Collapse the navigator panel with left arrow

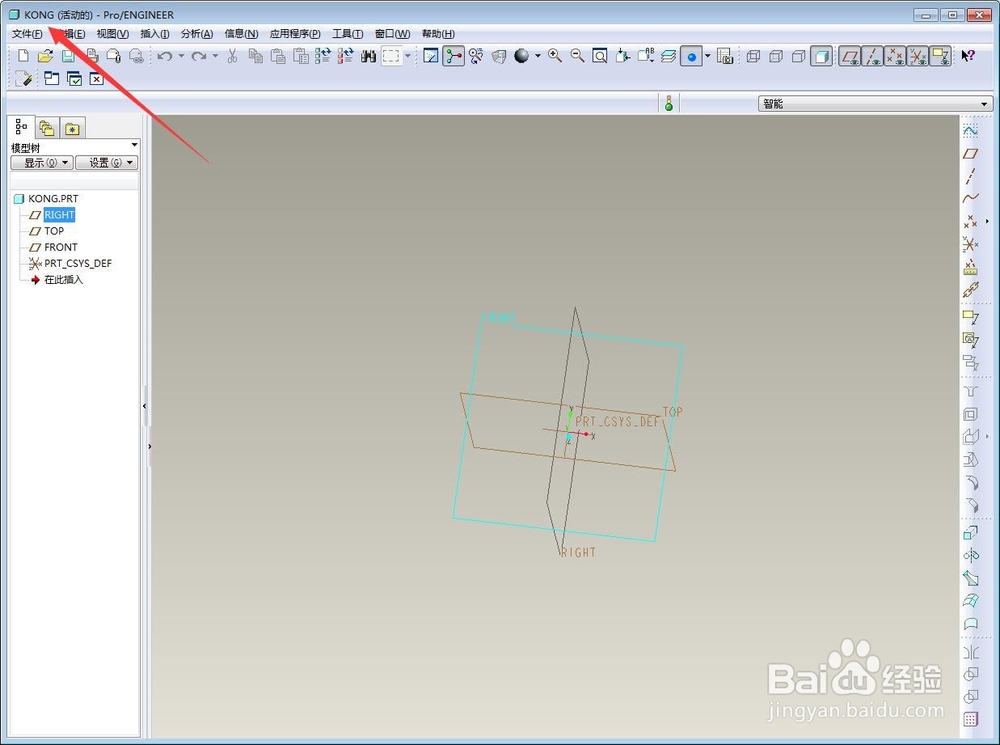[x=145, y=406]
